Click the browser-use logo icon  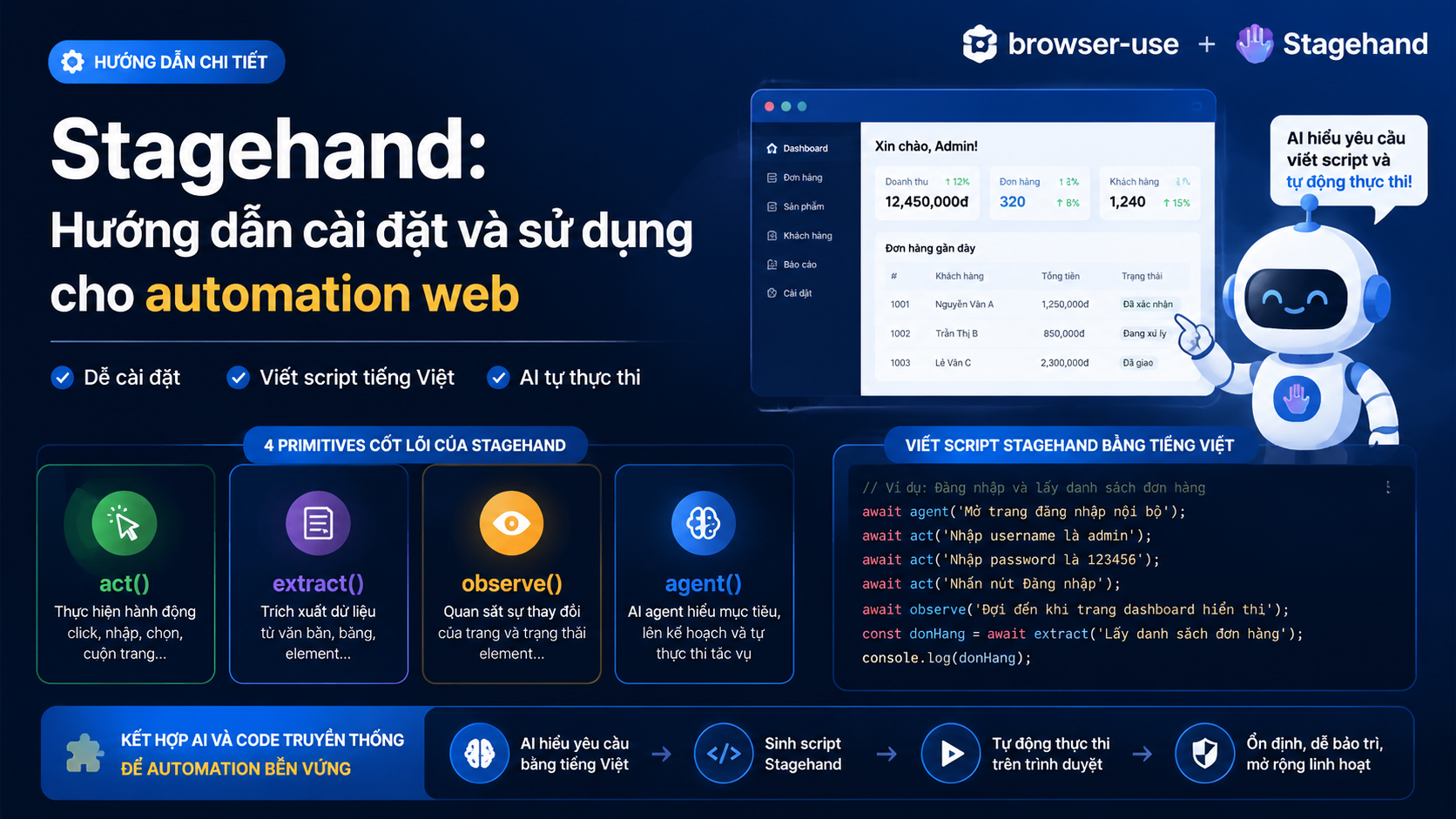980,44
